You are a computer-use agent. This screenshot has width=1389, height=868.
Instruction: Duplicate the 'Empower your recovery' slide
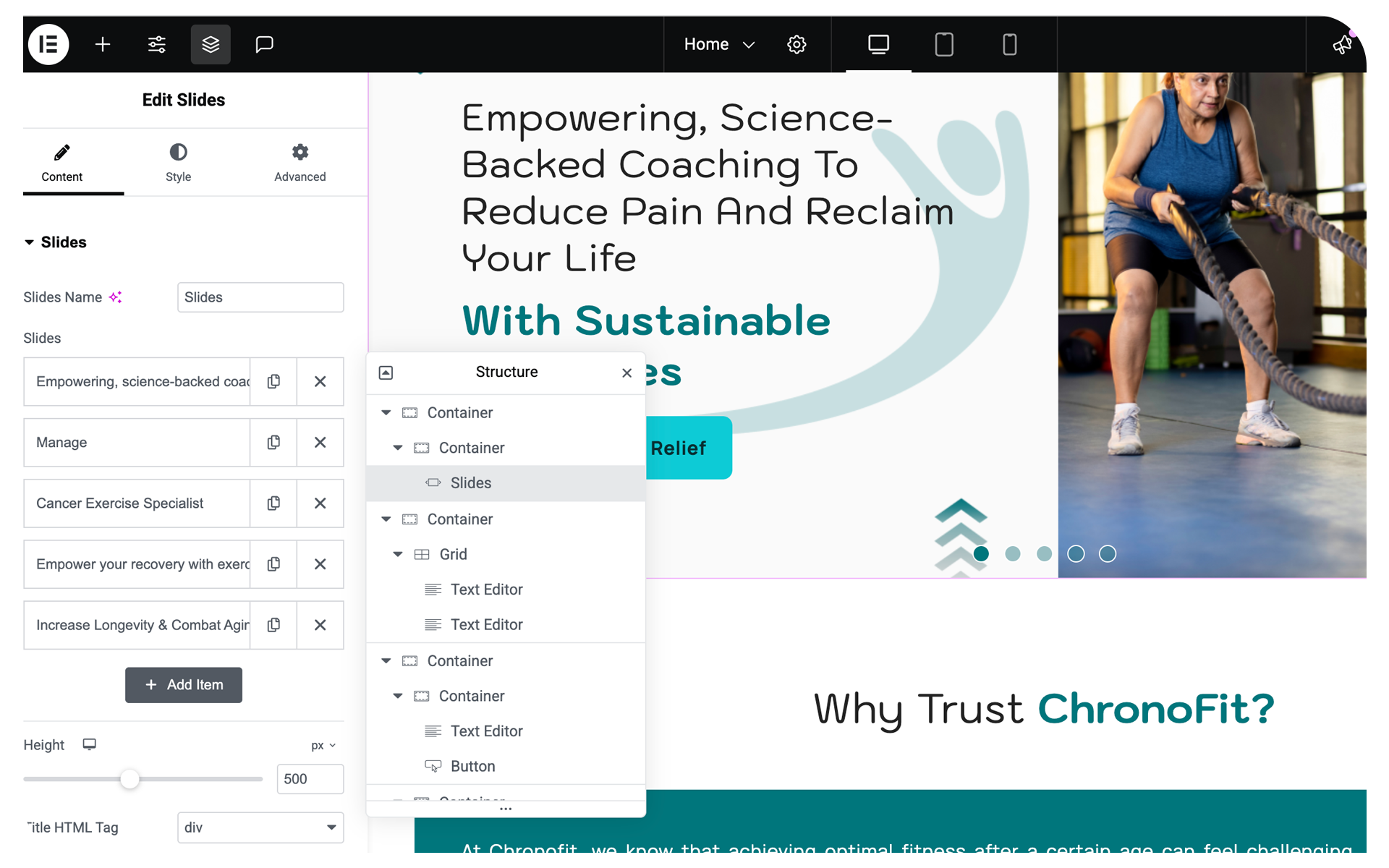coord(273,563)
